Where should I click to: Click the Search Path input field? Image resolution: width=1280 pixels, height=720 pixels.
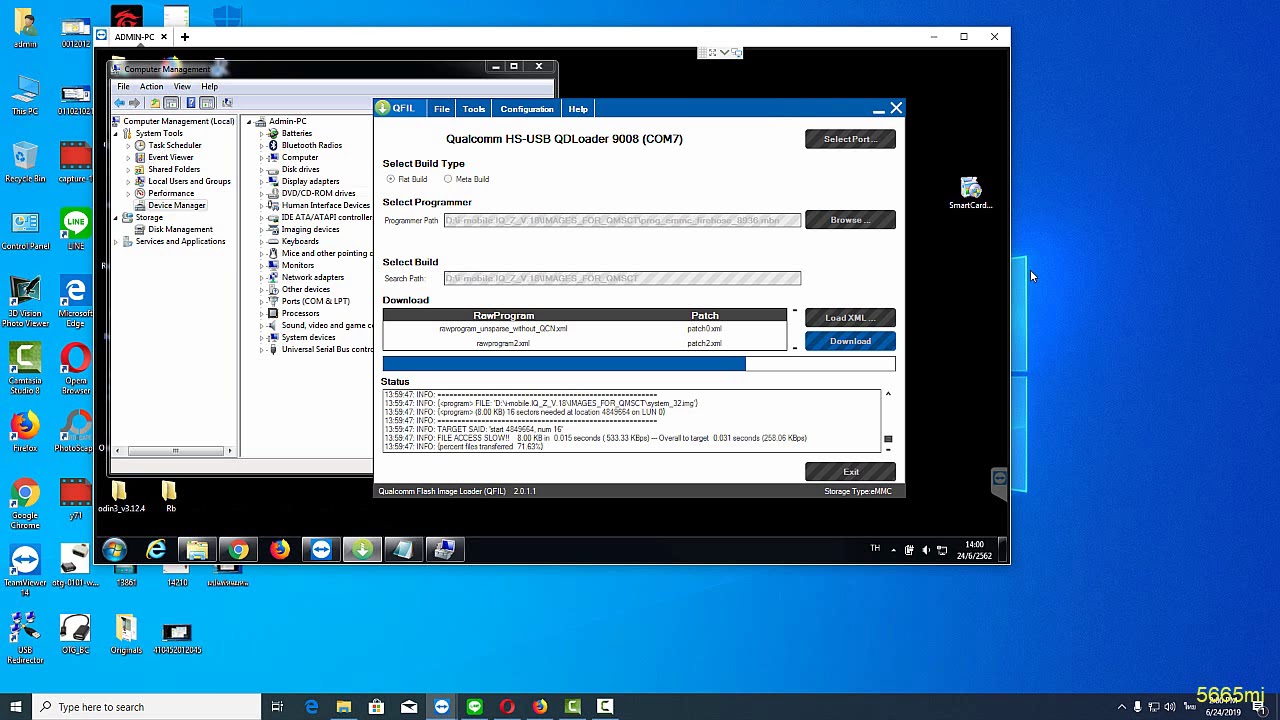click(x=622, y=278)
